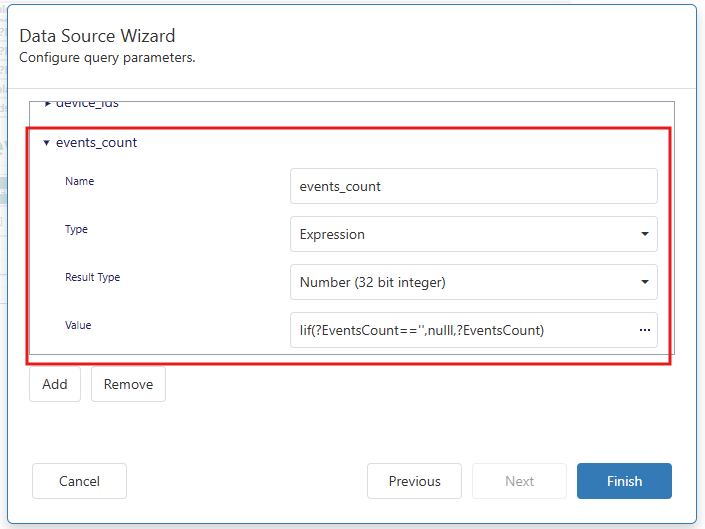This screenshot has width=705, height=529.
Task: Click the Name text field containing events_count
Action: pos(472,186)
